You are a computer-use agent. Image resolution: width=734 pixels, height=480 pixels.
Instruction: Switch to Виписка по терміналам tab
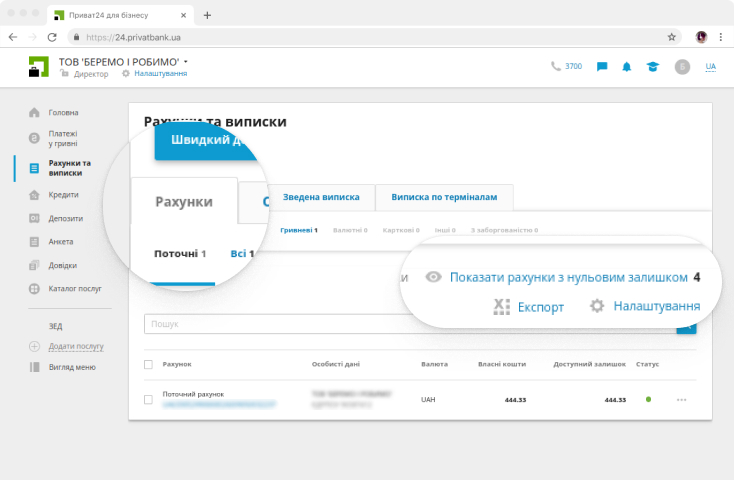coord(443,197)
